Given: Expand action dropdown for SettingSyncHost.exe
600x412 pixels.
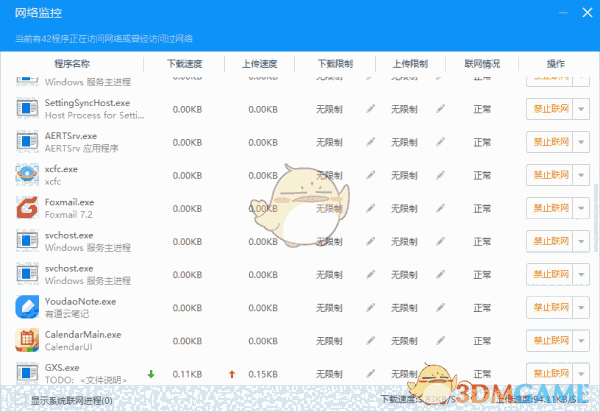Looking at the screenshot, I should pos(581,109).
